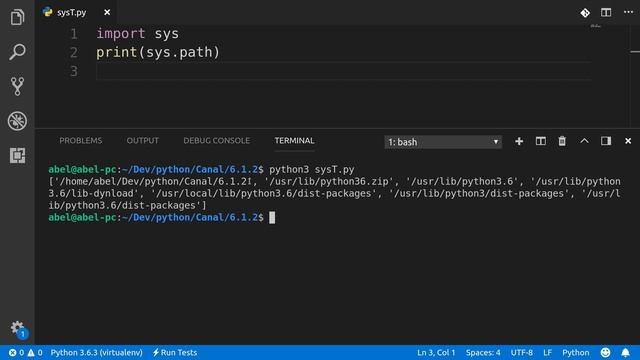Viewport: 640px width, 360px height.
Task: Click on line 1 'import sys' code
Action: pos(138,33)
